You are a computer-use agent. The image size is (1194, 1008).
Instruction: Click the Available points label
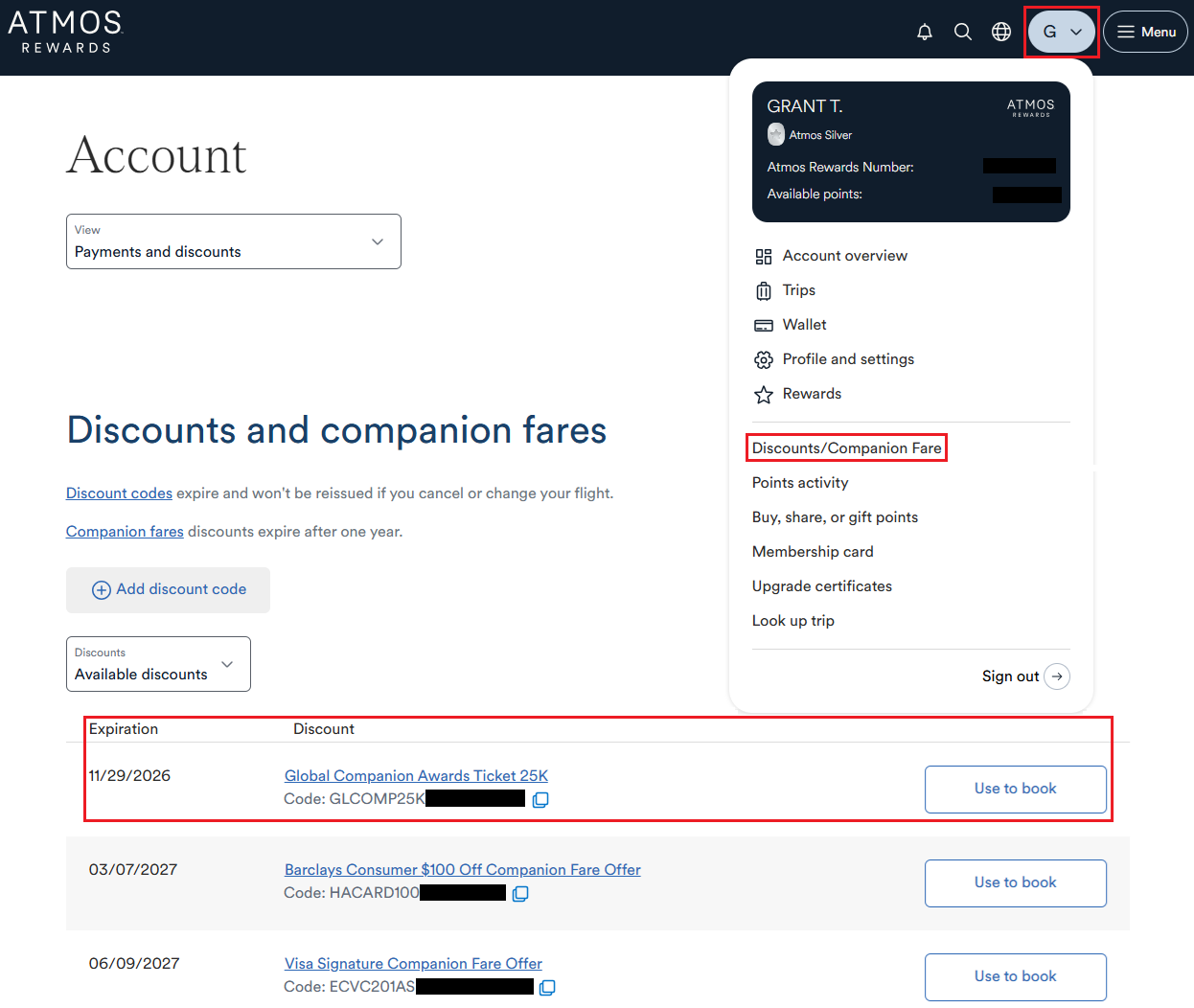pyautogui.click(x=815, y=195)
